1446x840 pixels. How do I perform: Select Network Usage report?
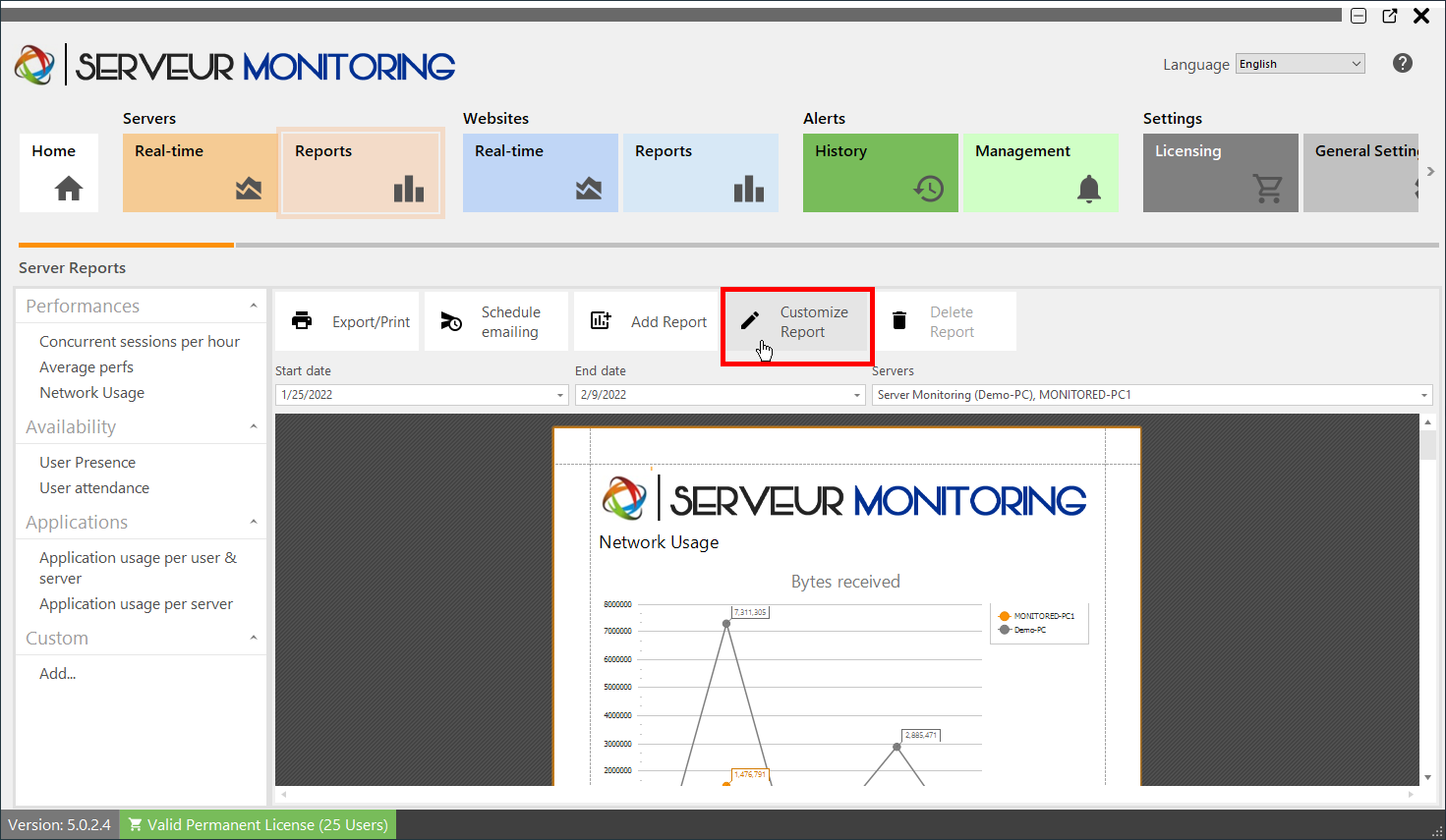tap(91, 392)
